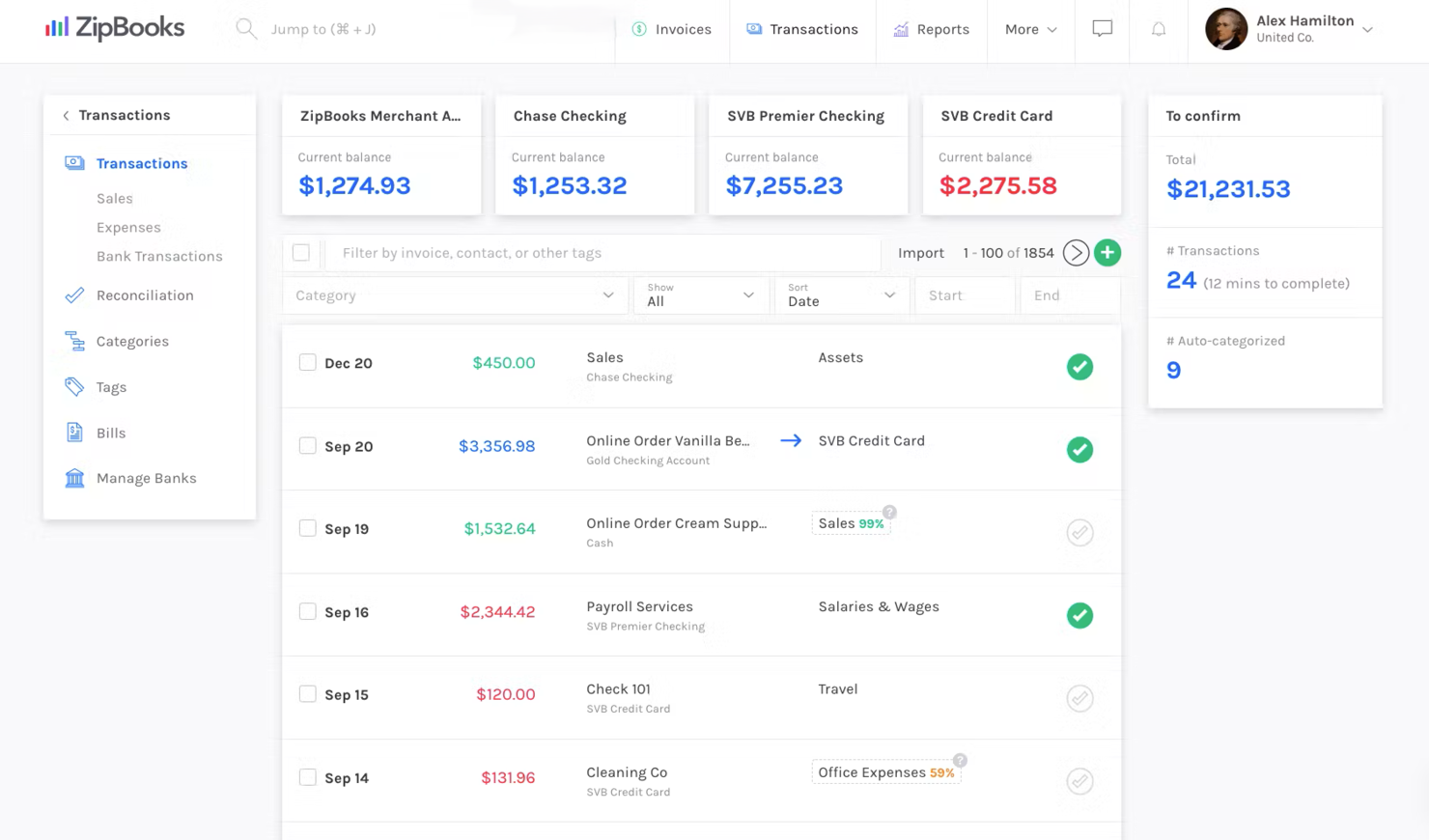Click the $3,356.98 amount
The height and width of the screenshot is (840, 1429).
tap(496, 446)
